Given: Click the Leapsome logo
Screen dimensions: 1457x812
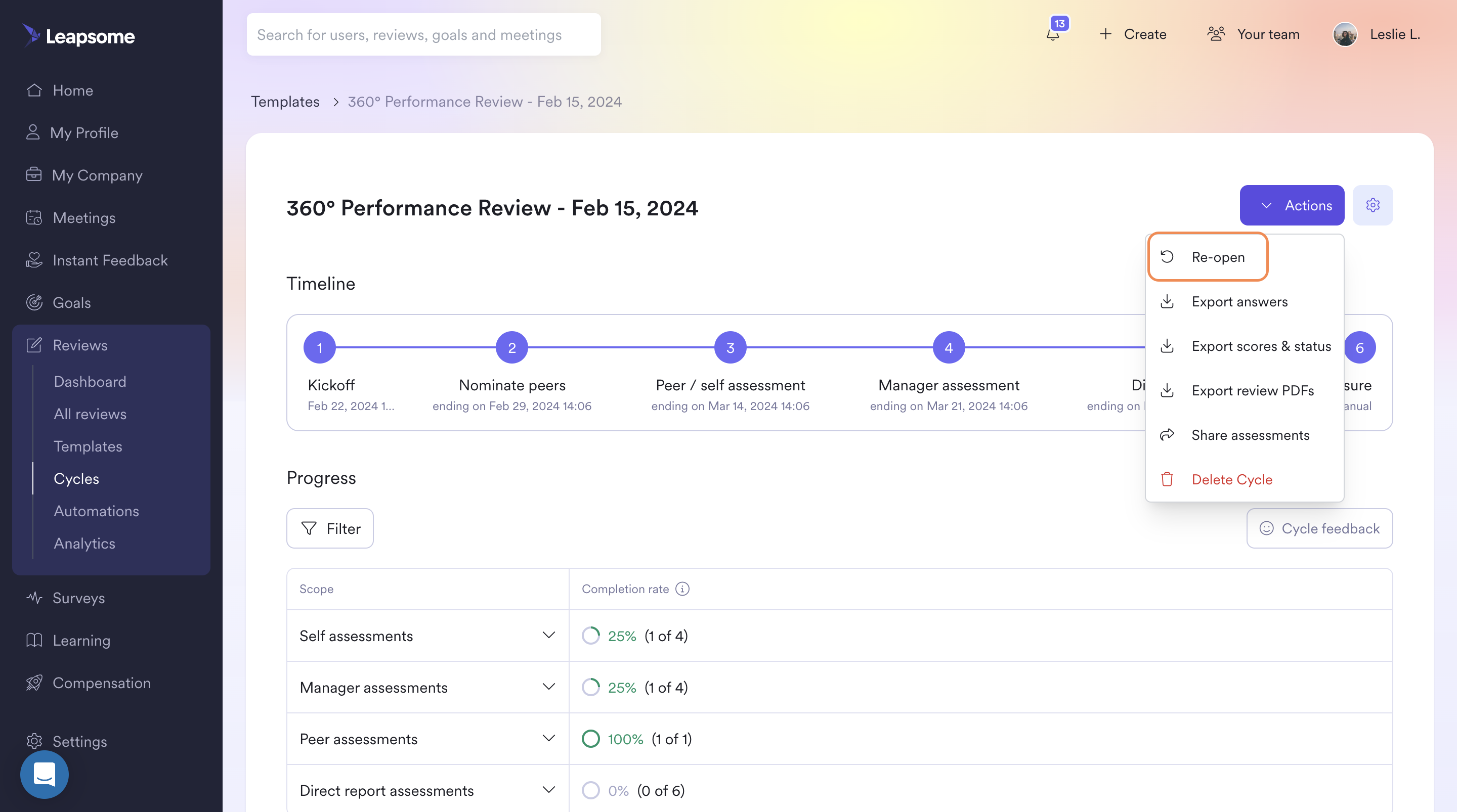Looking at the screenshot, I should [78, 35].
